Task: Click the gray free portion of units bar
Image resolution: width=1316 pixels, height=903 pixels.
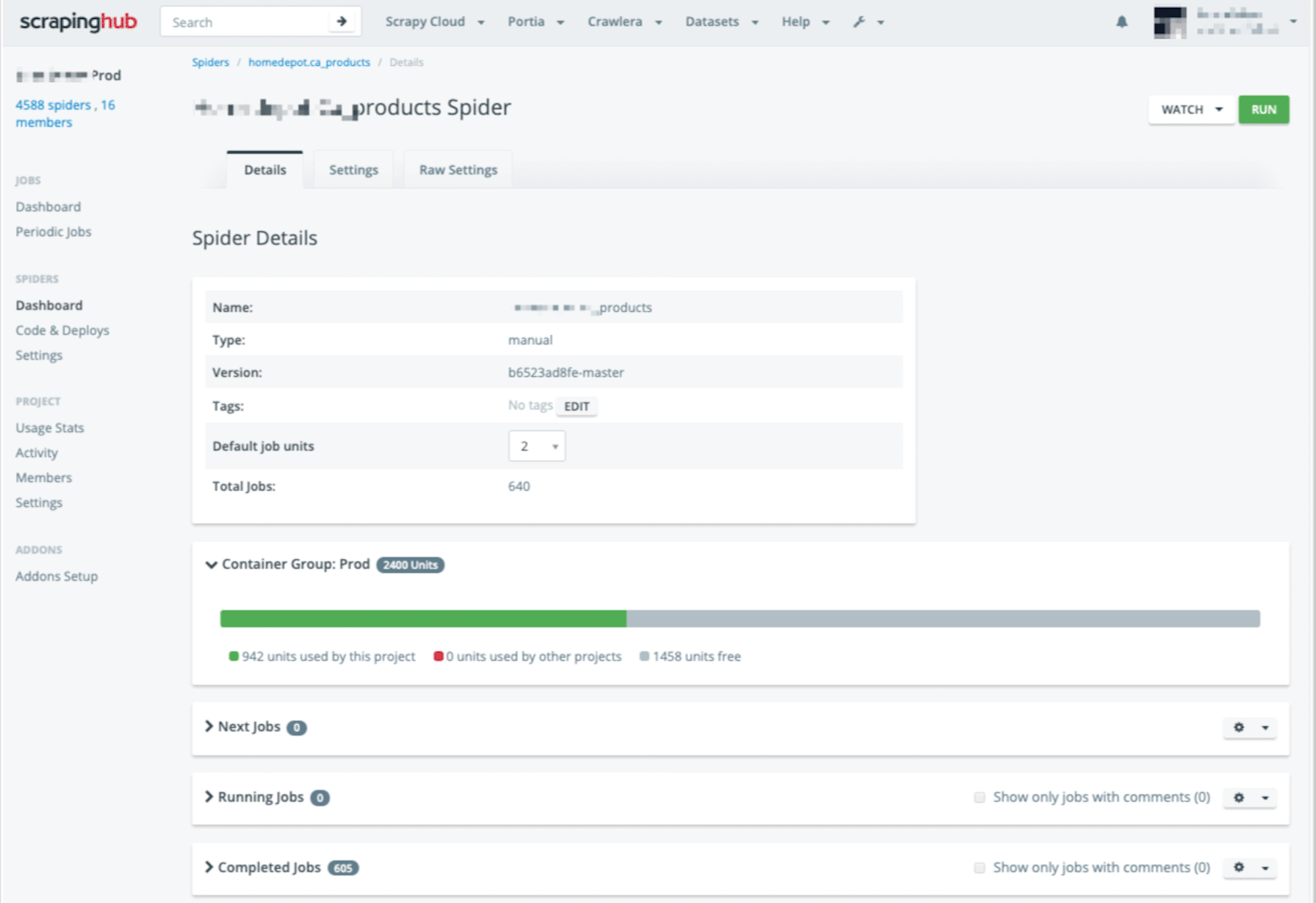Action: tap(943, 619)
